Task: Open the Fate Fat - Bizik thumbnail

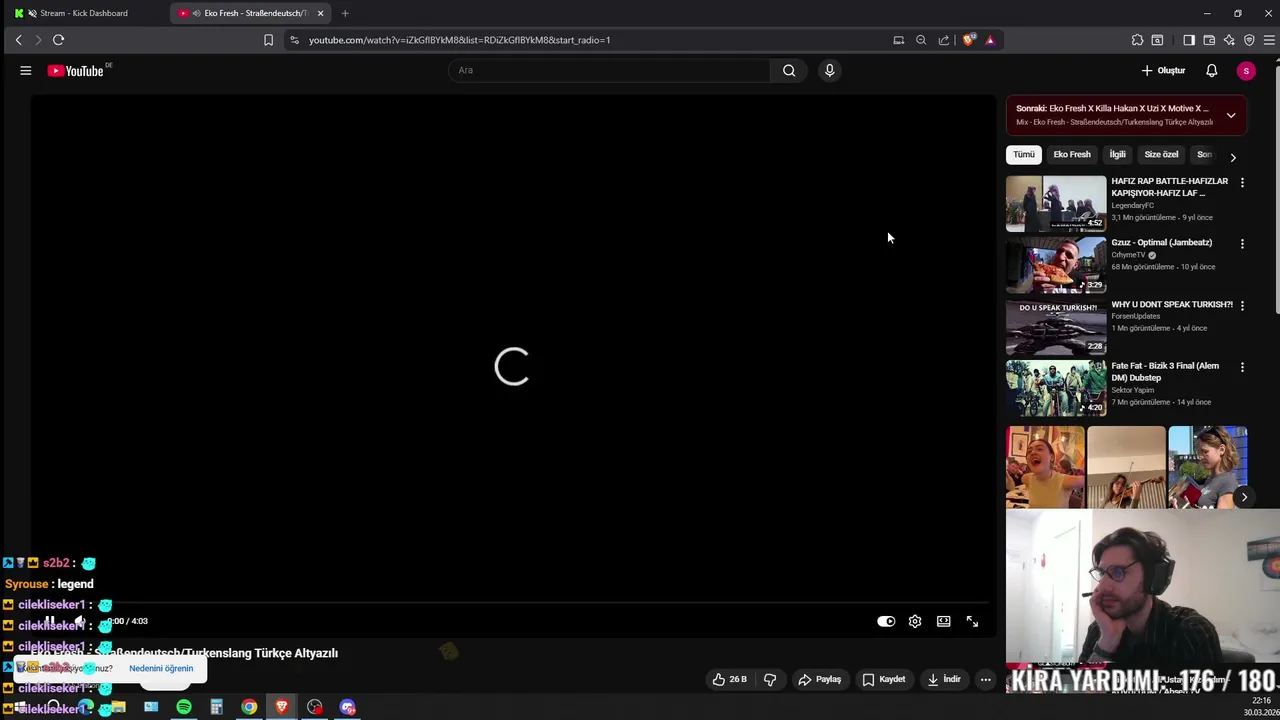Action: (x=1056, y=388)
